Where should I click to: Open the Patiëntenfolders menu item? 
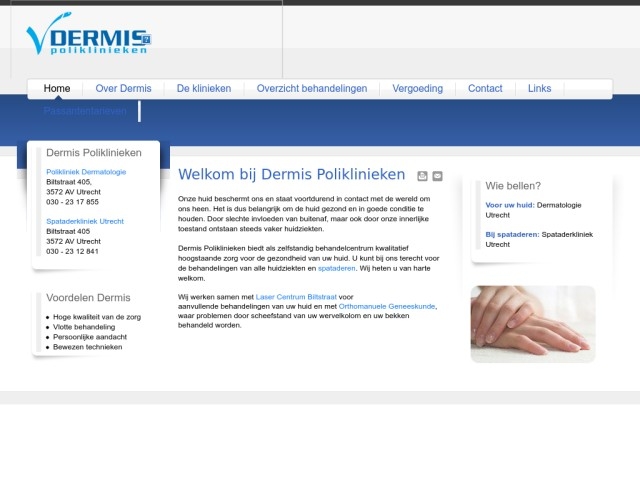pyautogui.click(x=85, y=111)
